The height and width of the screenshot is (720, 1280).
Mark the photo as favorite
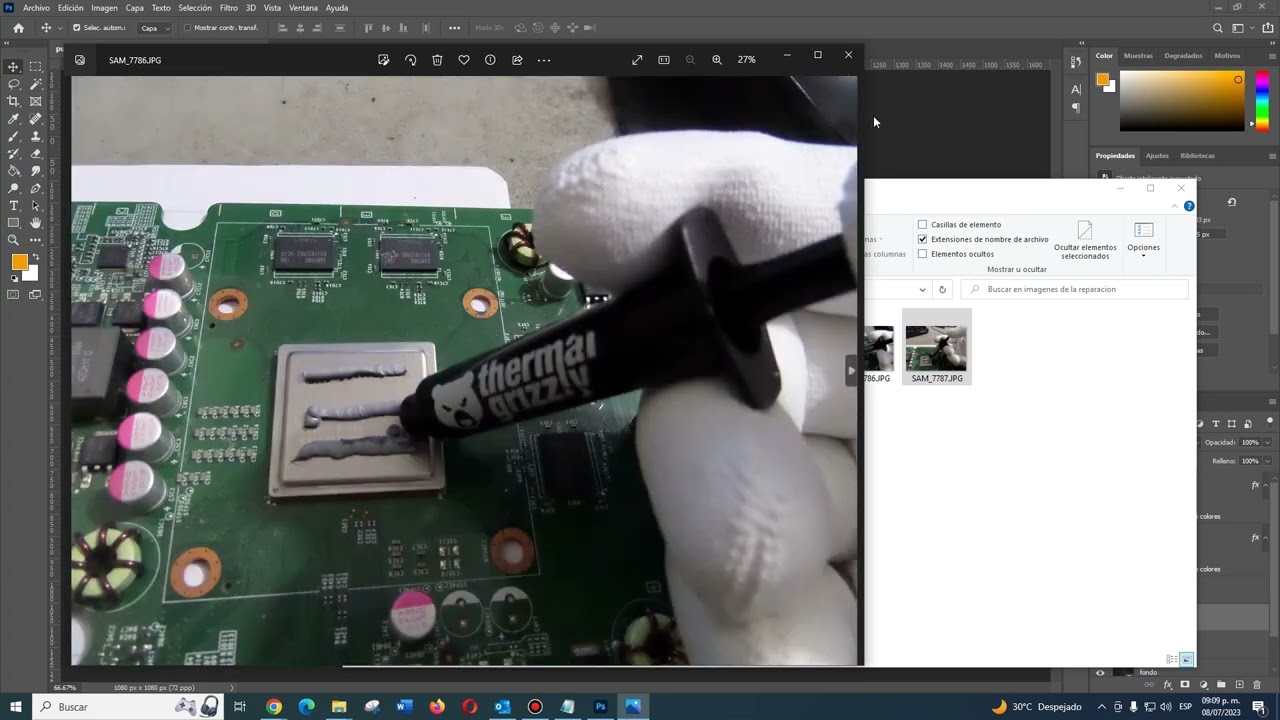[464, 60]
